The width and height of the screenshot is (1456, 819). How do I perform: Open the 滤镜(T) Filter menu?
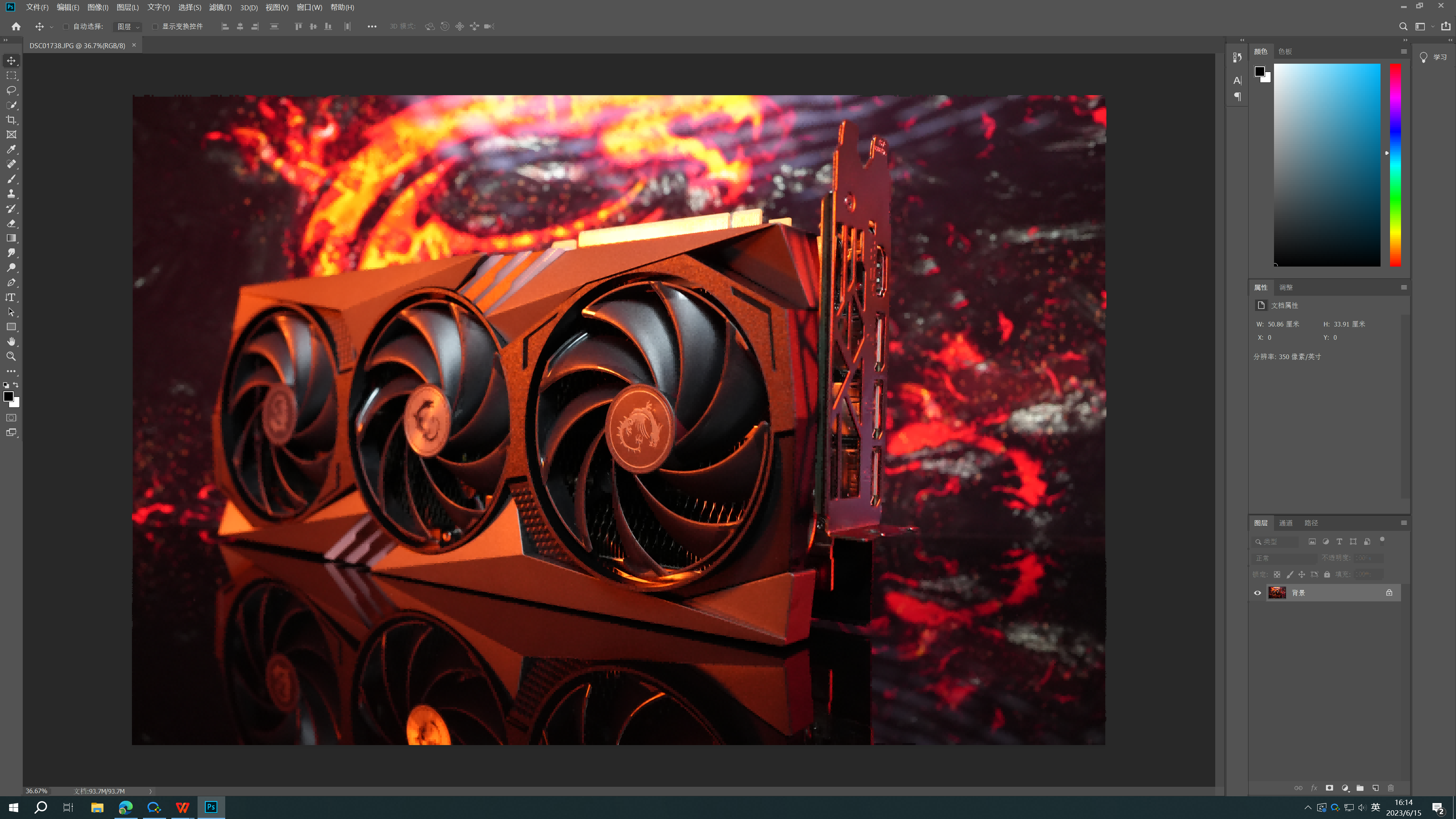click(220, 7)
